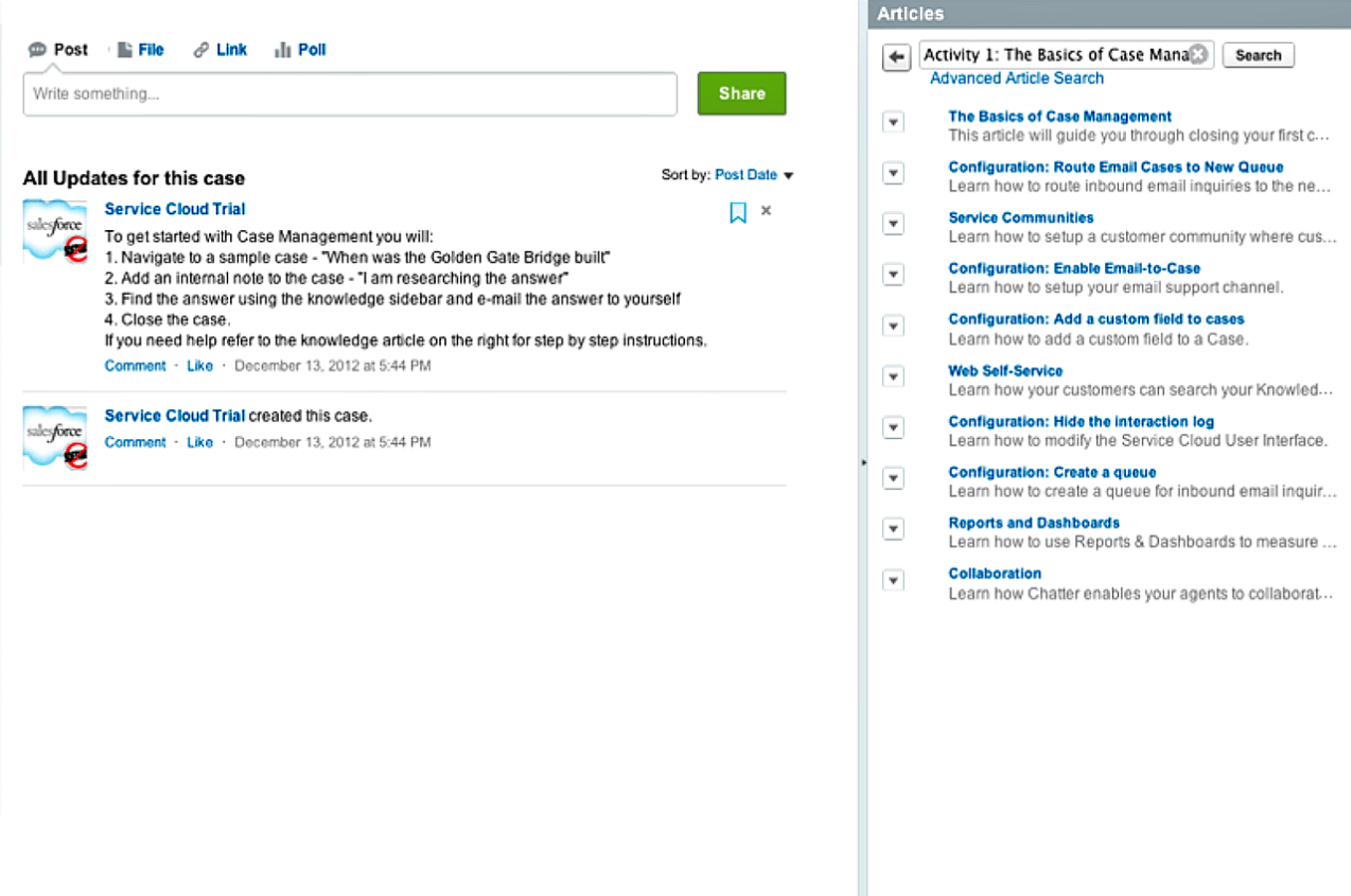The width and height of the screenshot is (1351, 896).
Task: Open Service Cloud Trial link on created-case post
Action: point(174,416)
